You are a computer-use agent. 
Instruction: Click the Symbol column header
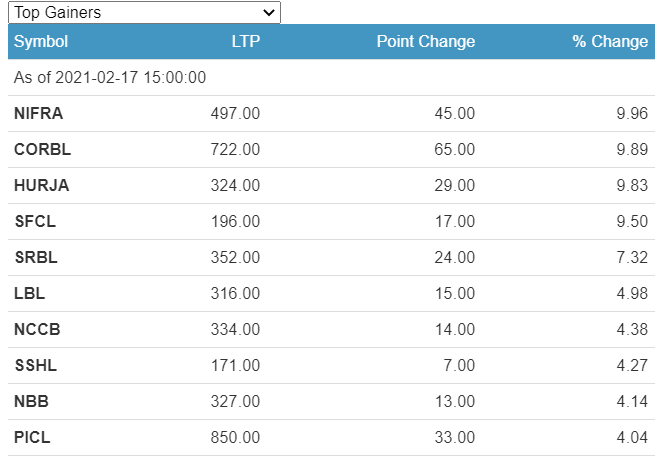tap(41, 42)
